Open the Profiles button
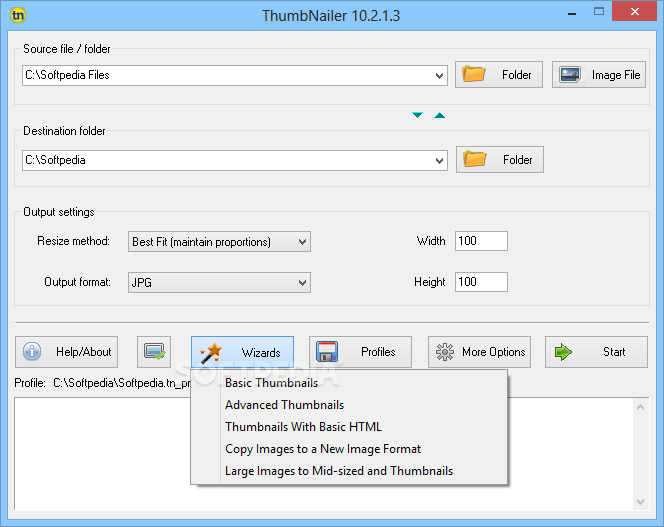The height and width of the screenshot is (527, 664). (x=360, y=352)
